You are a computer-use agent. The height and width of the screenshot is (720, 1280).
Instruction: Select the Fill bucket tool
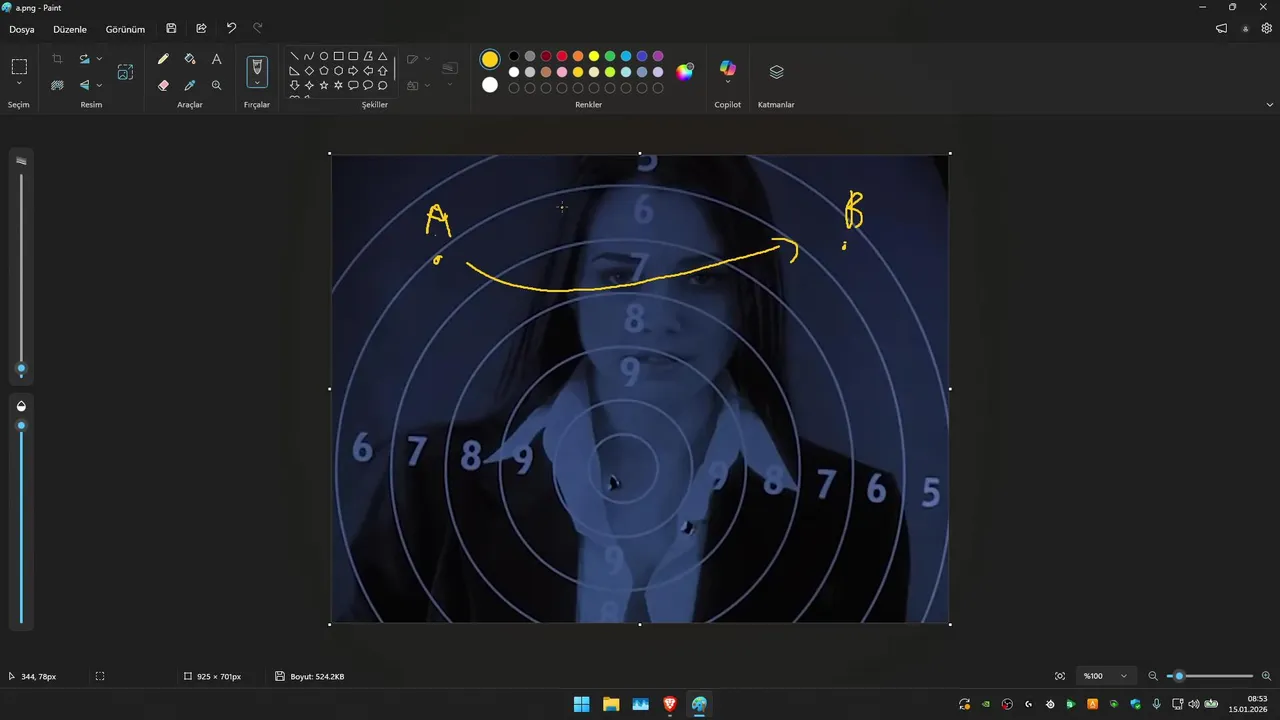point(190,59)
